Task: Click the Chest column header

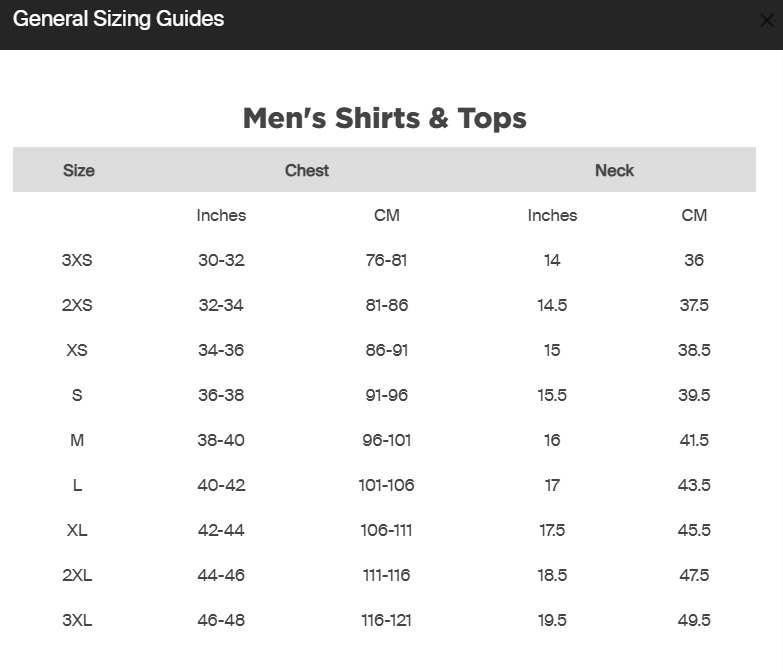Action: tap(307, 170)
